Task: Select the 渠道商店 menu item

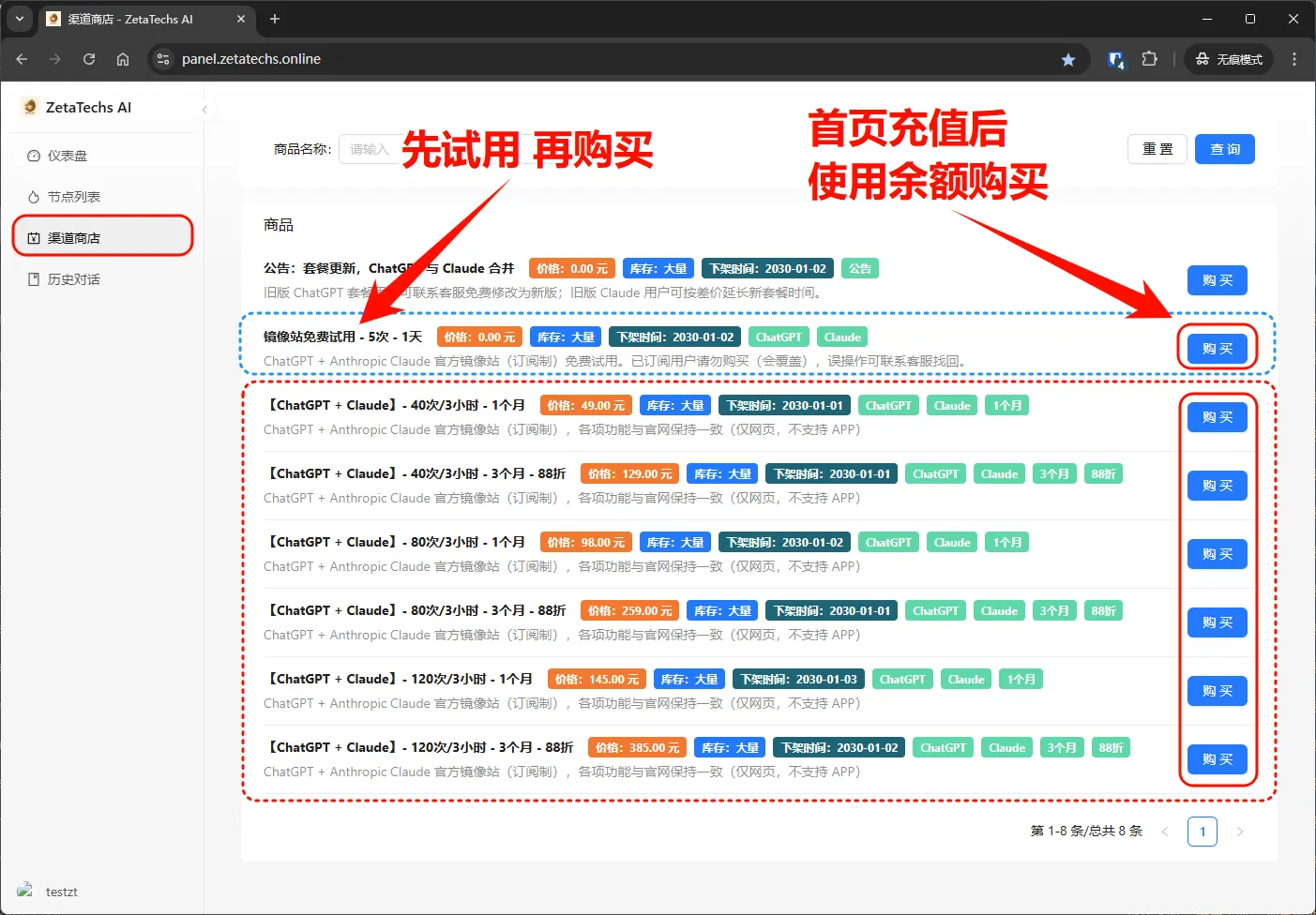Action: click(102, 238)
